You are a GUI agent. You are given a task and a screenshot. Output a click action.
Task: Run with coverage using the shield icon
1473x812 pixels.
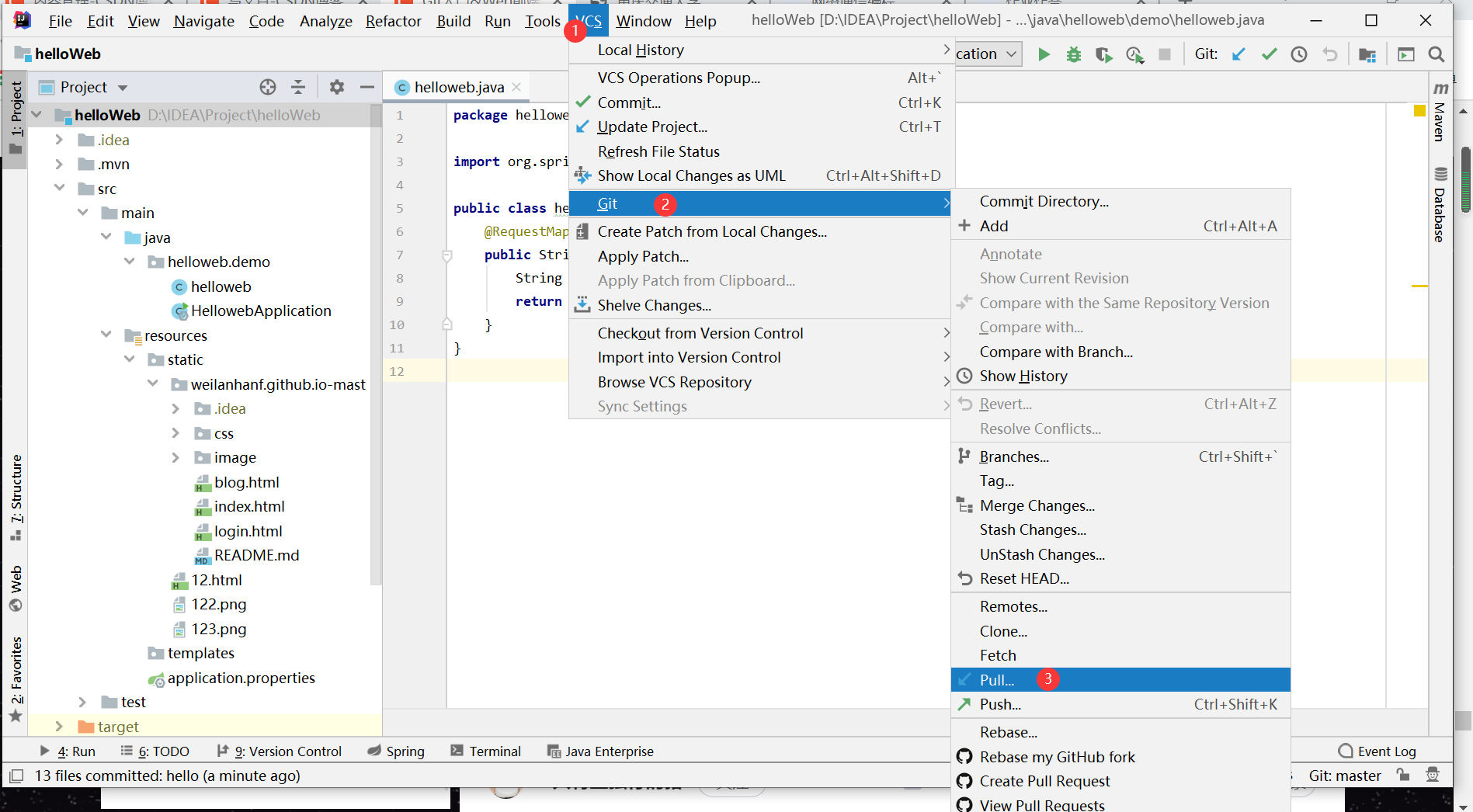pos(1103,54)
